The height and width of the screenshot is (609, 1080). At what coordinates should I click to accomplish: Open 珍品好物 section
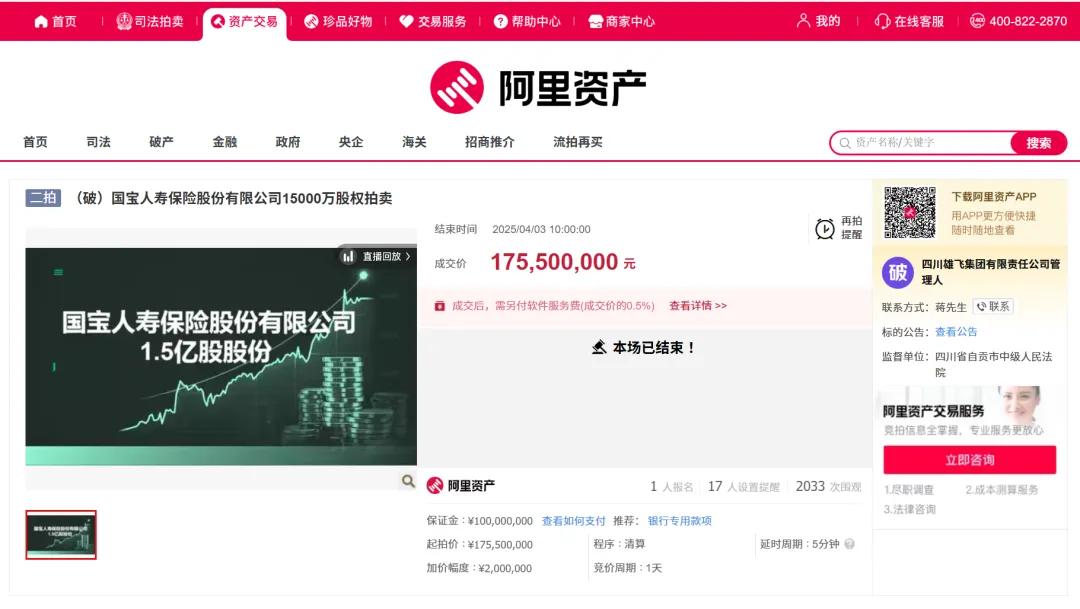[338, 21]
